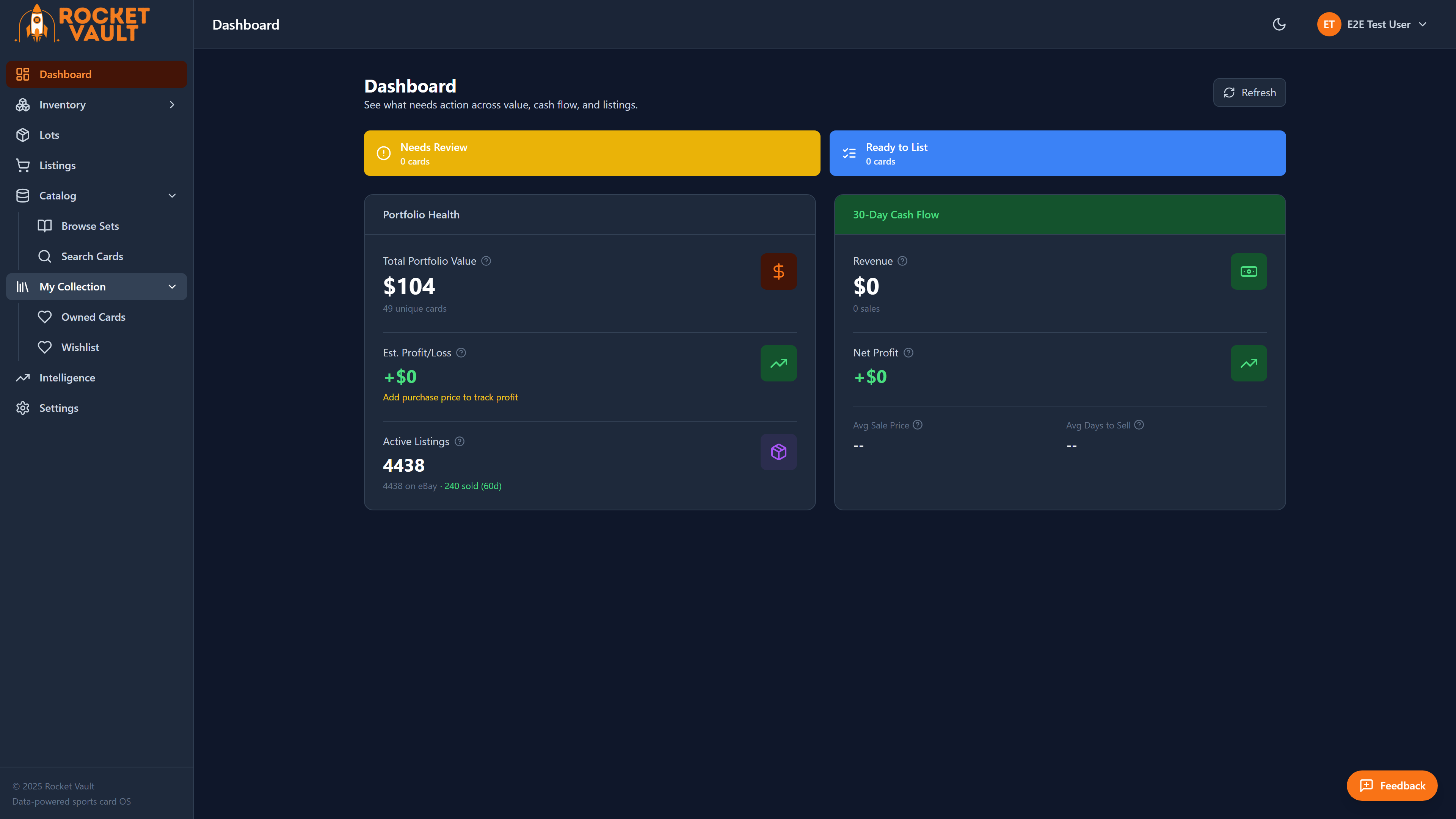Toggle dark mode with the moon icon
Viewport: 1456px width, 819px height.
1279,24
